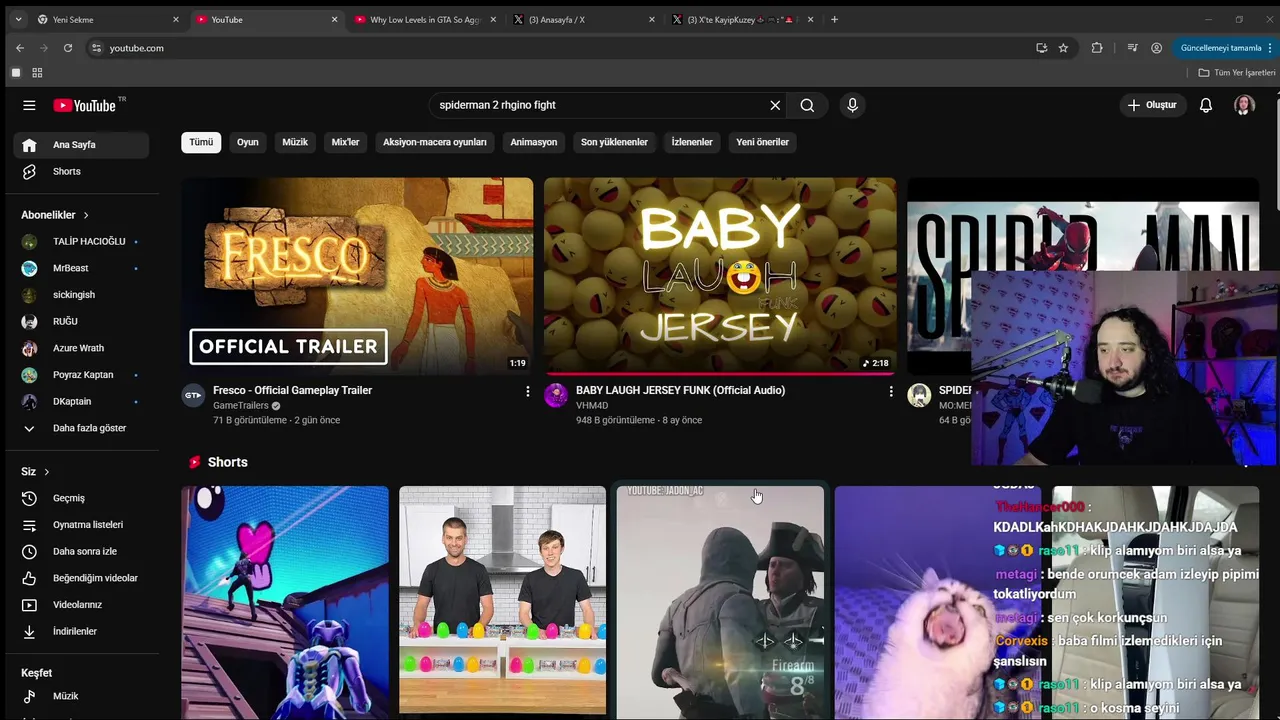The image size is (1280, 720).
Task: Open Videolarınız in the sidebar
Action: click(x=81, y=605)
